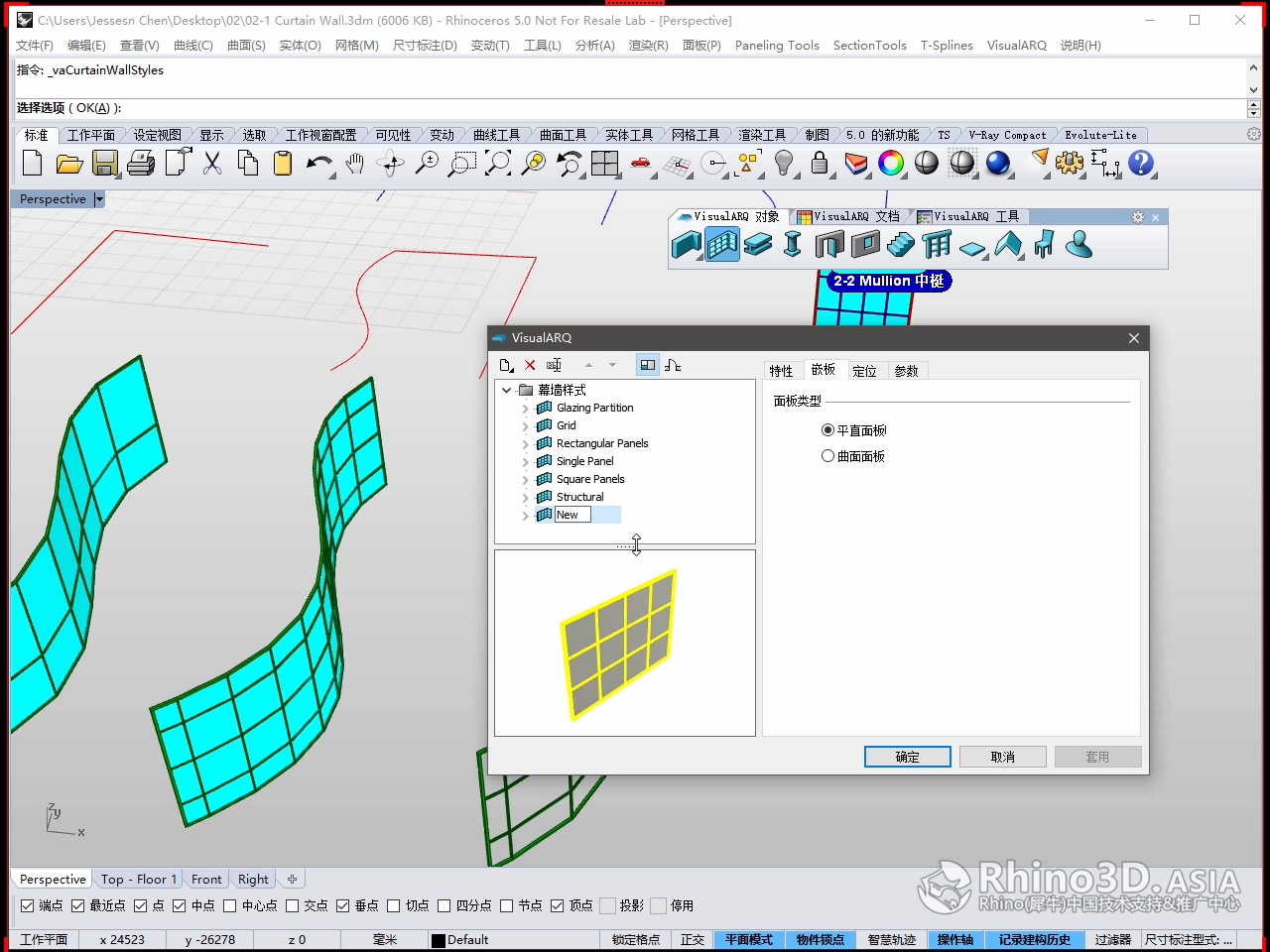Open Options gear icon in main toolbar
Screen dimensions: 1270x952
(x=1070, y=164)
